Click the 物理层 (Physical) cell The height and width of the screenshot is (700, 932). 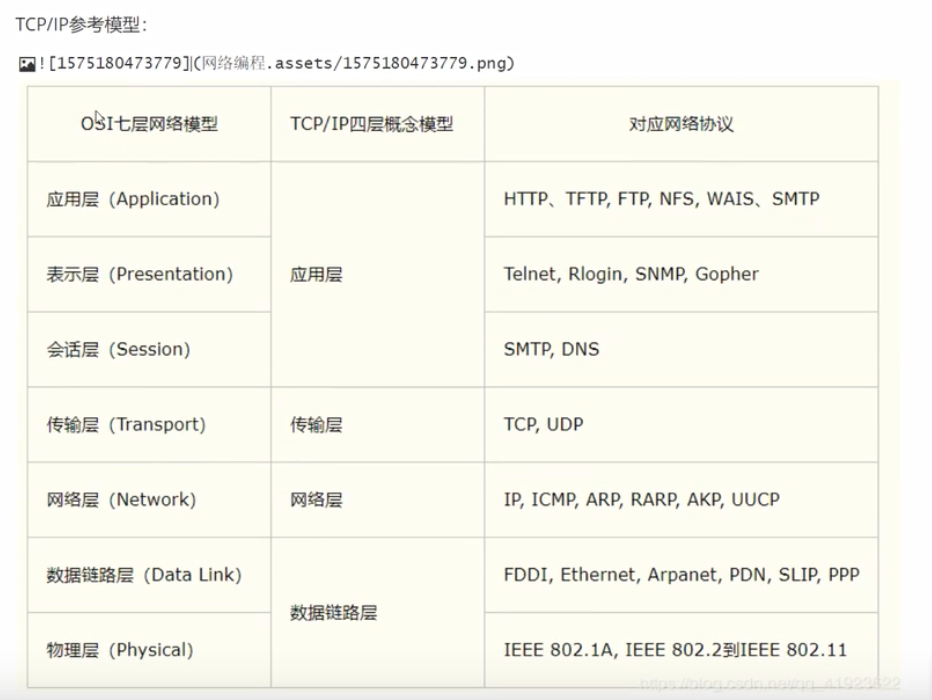(149, 650)
